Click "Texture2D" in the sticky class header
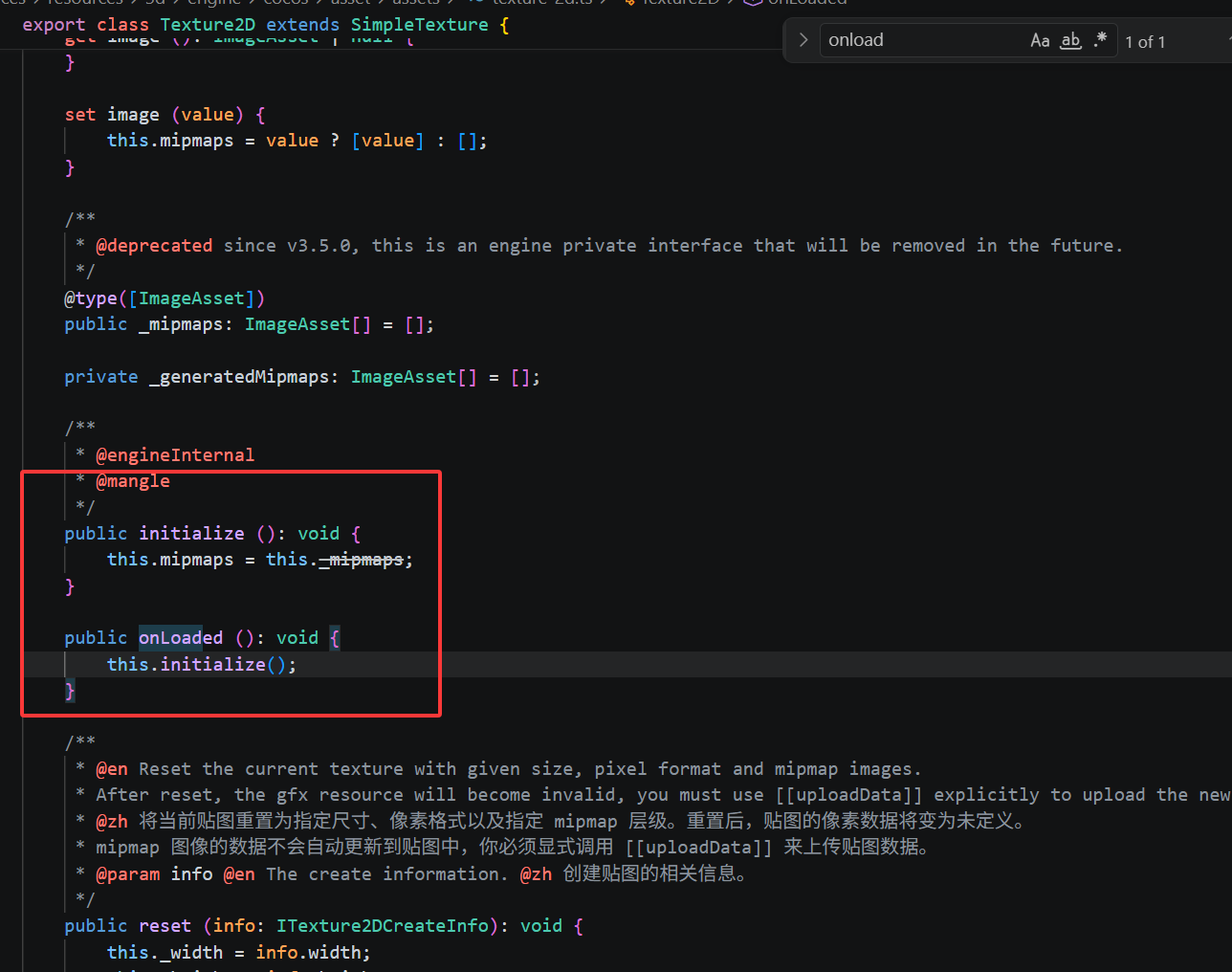The height and width of the screenshot is (972, 1232). 208,25
